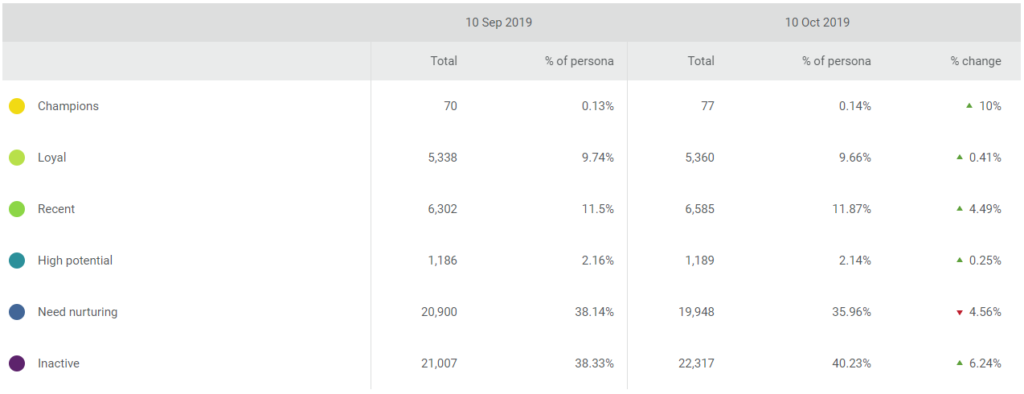Screen dimensions: 1024x394
Task: Open the Need nurturing persona row
Action: [x=511, y=312]
